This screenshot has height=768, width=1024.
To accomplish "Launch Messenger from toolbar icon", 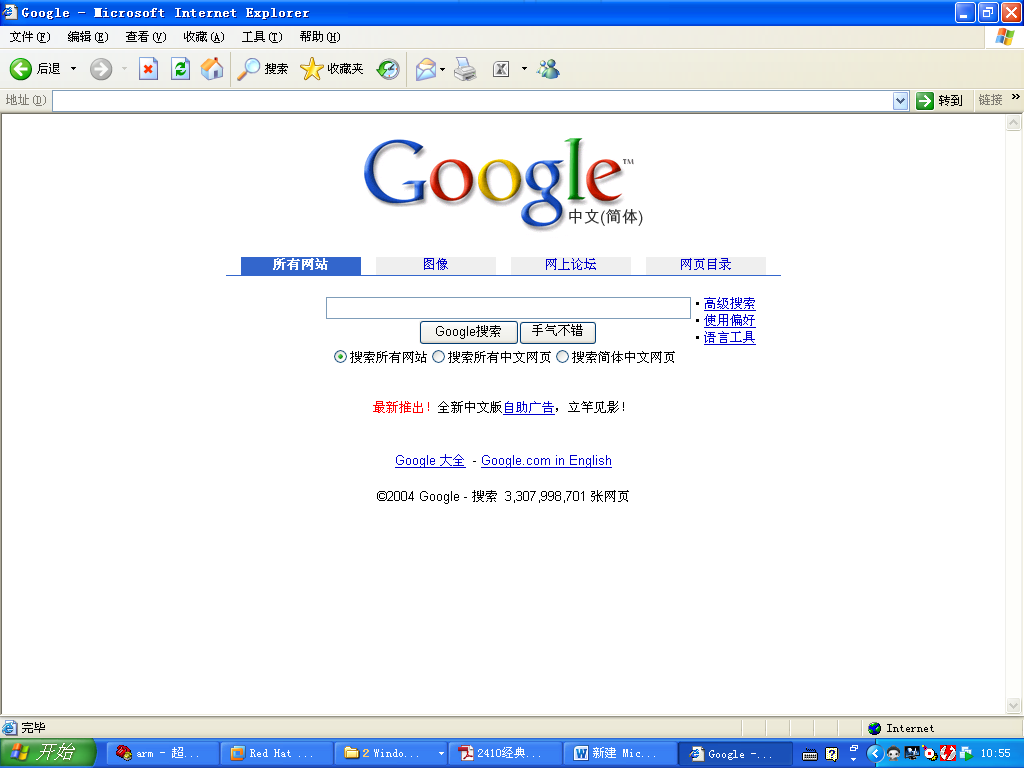I will click(x=548, y=69).
